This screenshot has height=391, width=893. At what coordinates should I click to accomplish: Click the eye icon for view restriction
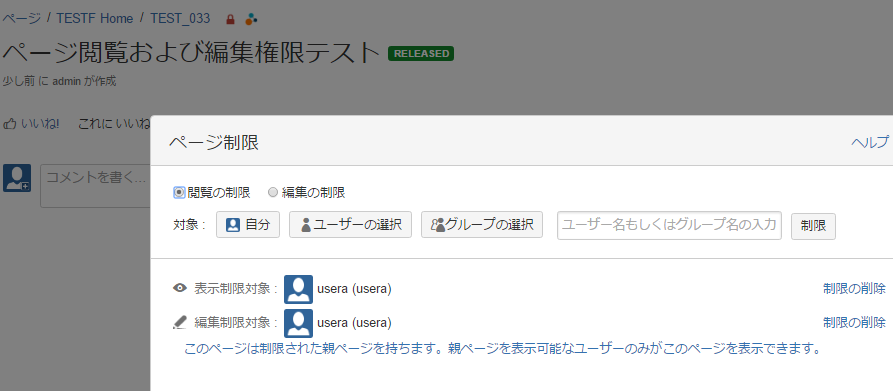(179, 289)
